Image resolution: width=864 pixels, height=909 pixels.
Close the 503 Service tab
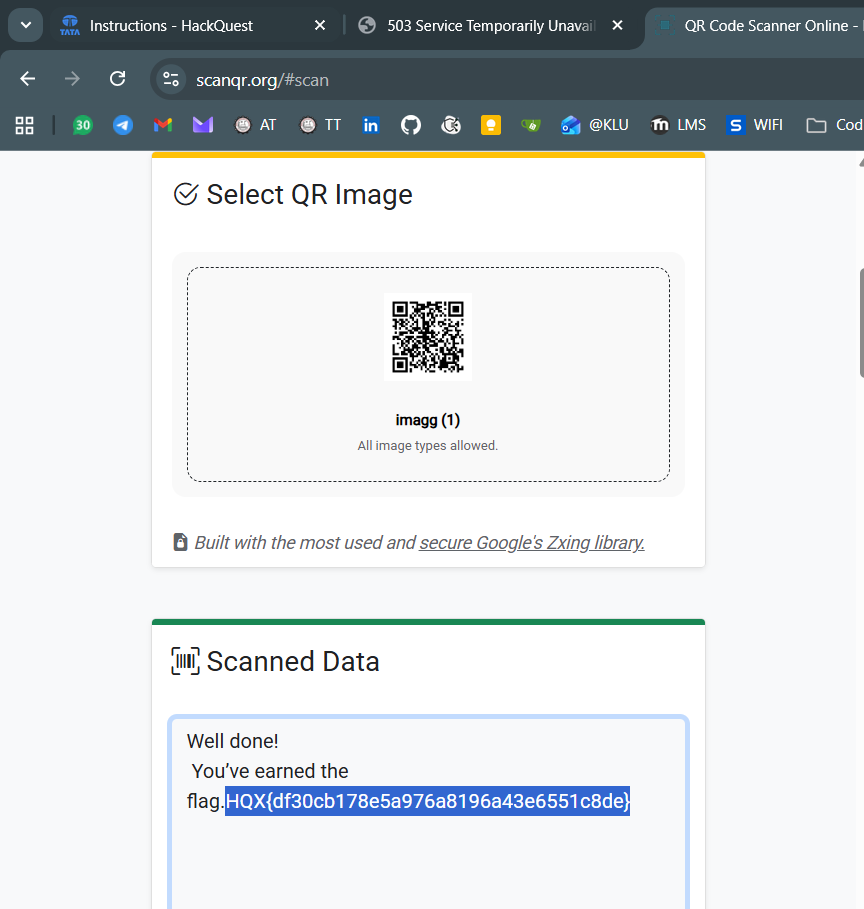(x=617, y=26)
